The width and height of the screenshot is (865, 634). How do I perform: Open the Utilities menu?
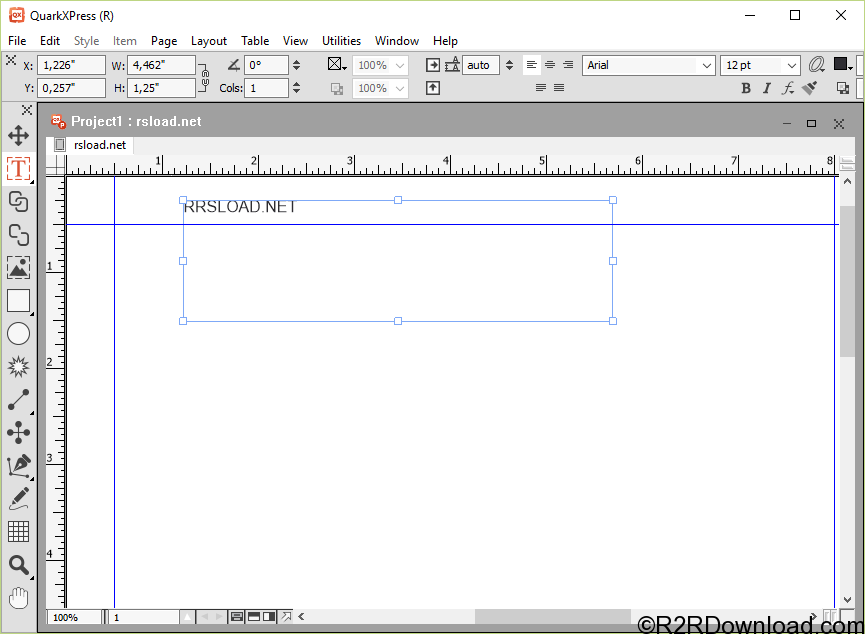coord(341,41)
